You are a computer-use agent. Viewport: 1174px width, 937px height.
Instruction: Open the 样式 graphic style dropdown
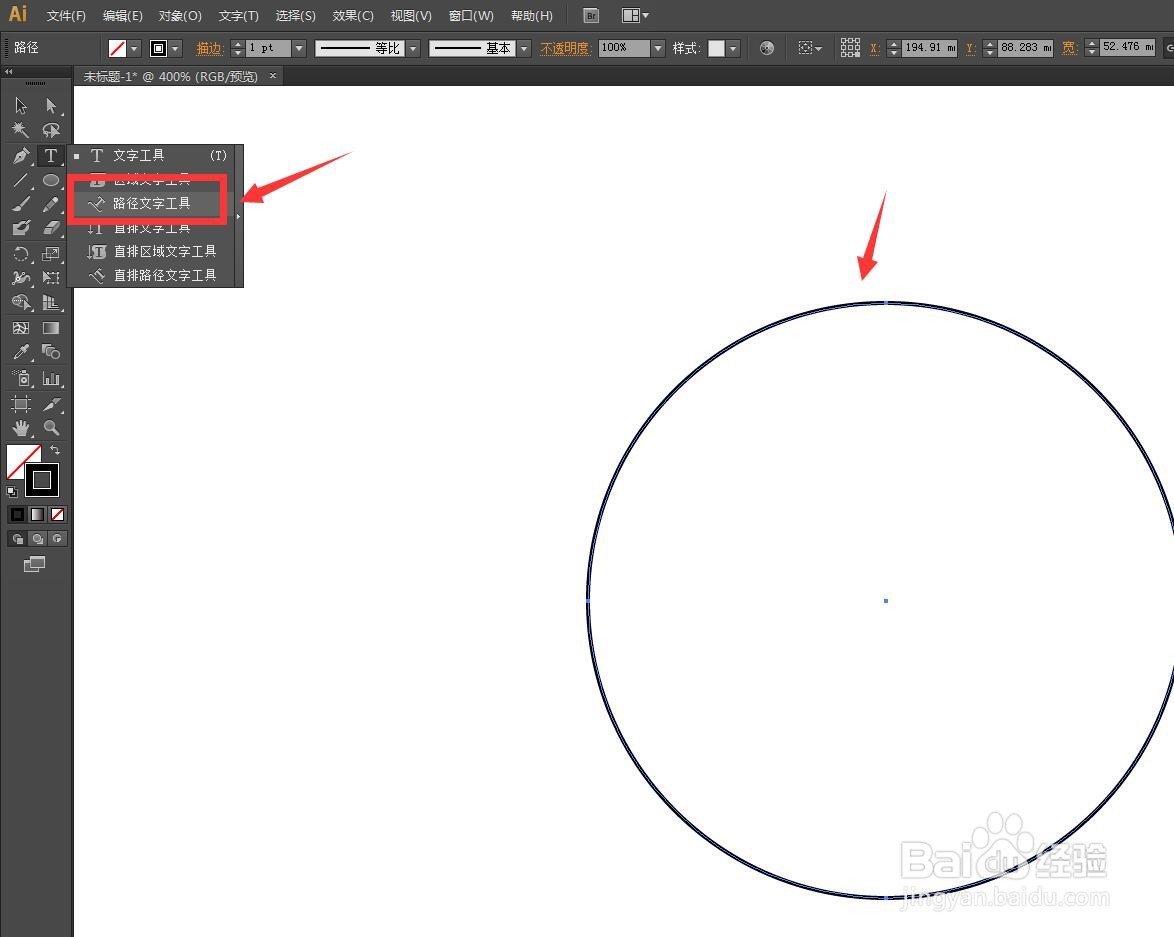tap(733, 49)
